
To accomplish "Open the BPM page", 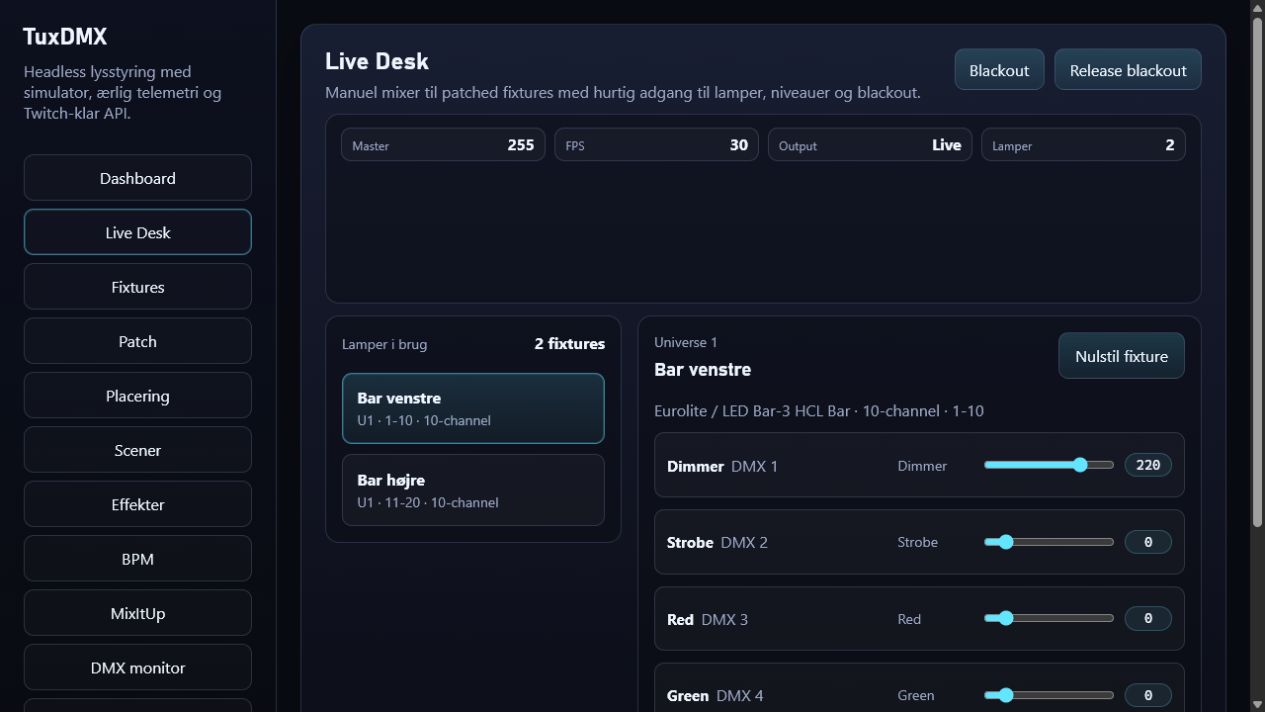I will click(137, 559).
